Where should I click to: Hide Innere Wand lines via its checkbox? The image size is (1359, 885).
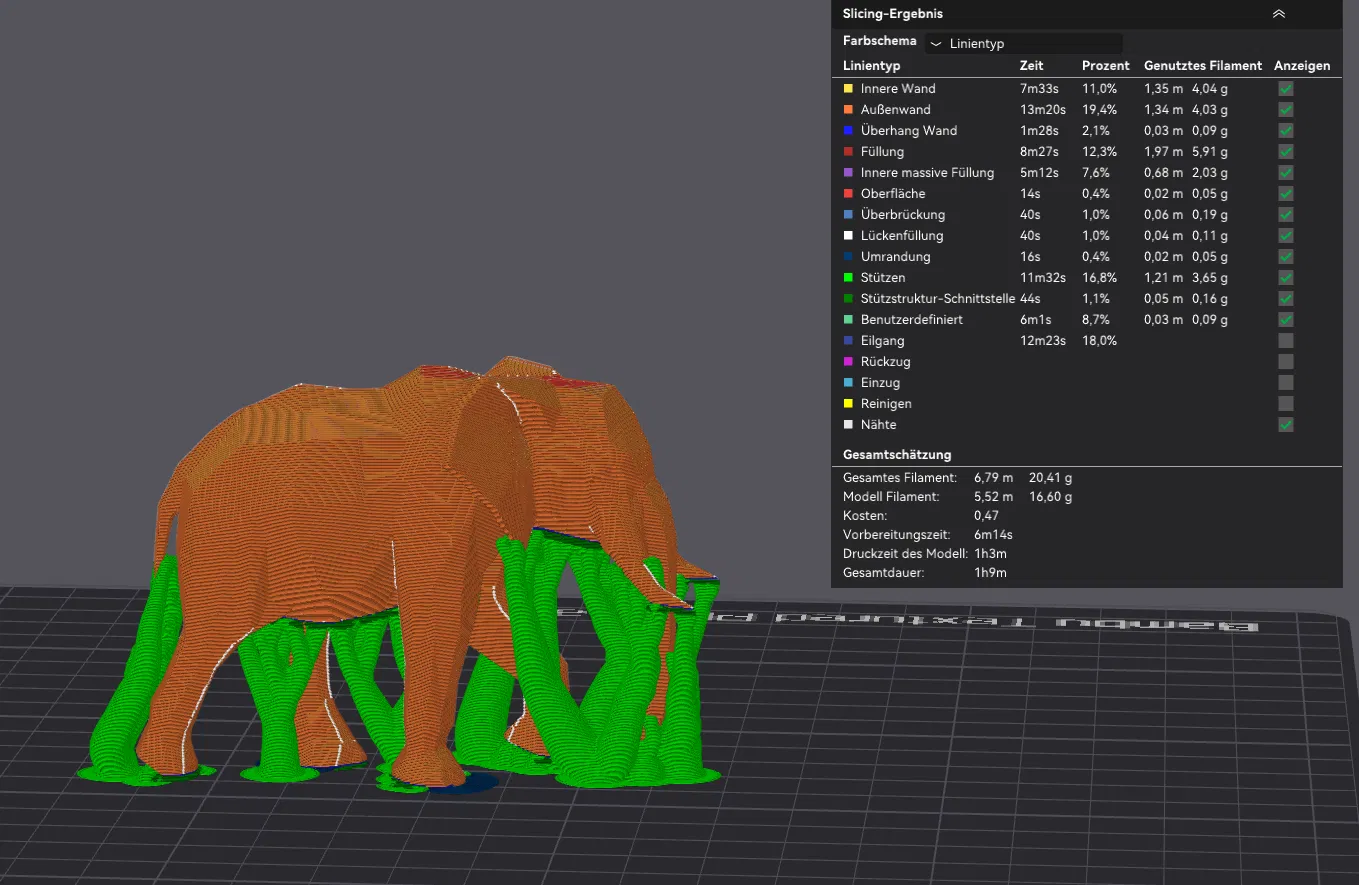[1286, 89]
